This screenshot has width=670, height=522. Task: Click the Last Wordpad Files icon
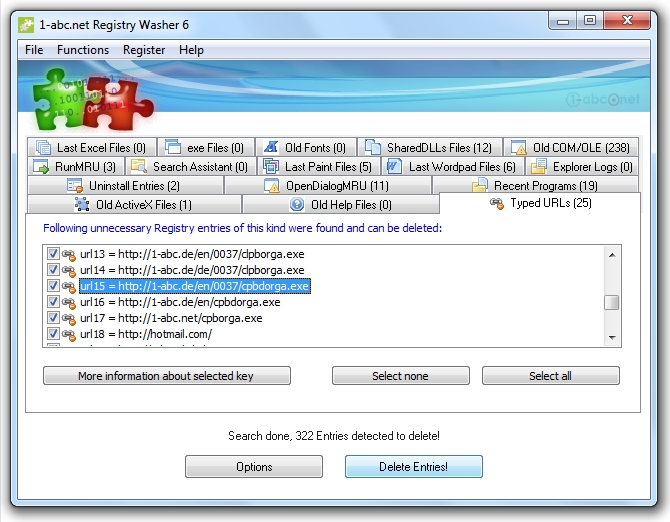tap(394, 167)
